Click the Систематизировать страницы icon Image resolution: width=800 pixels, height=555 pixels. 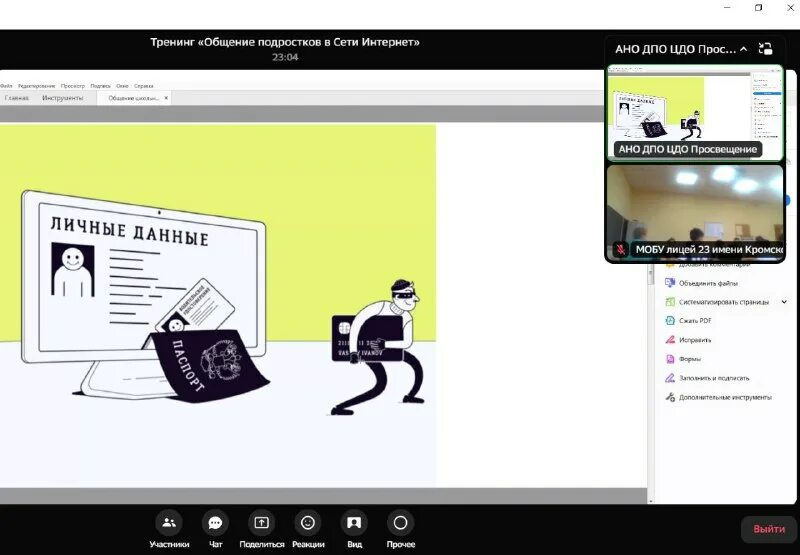coord(670,301)
